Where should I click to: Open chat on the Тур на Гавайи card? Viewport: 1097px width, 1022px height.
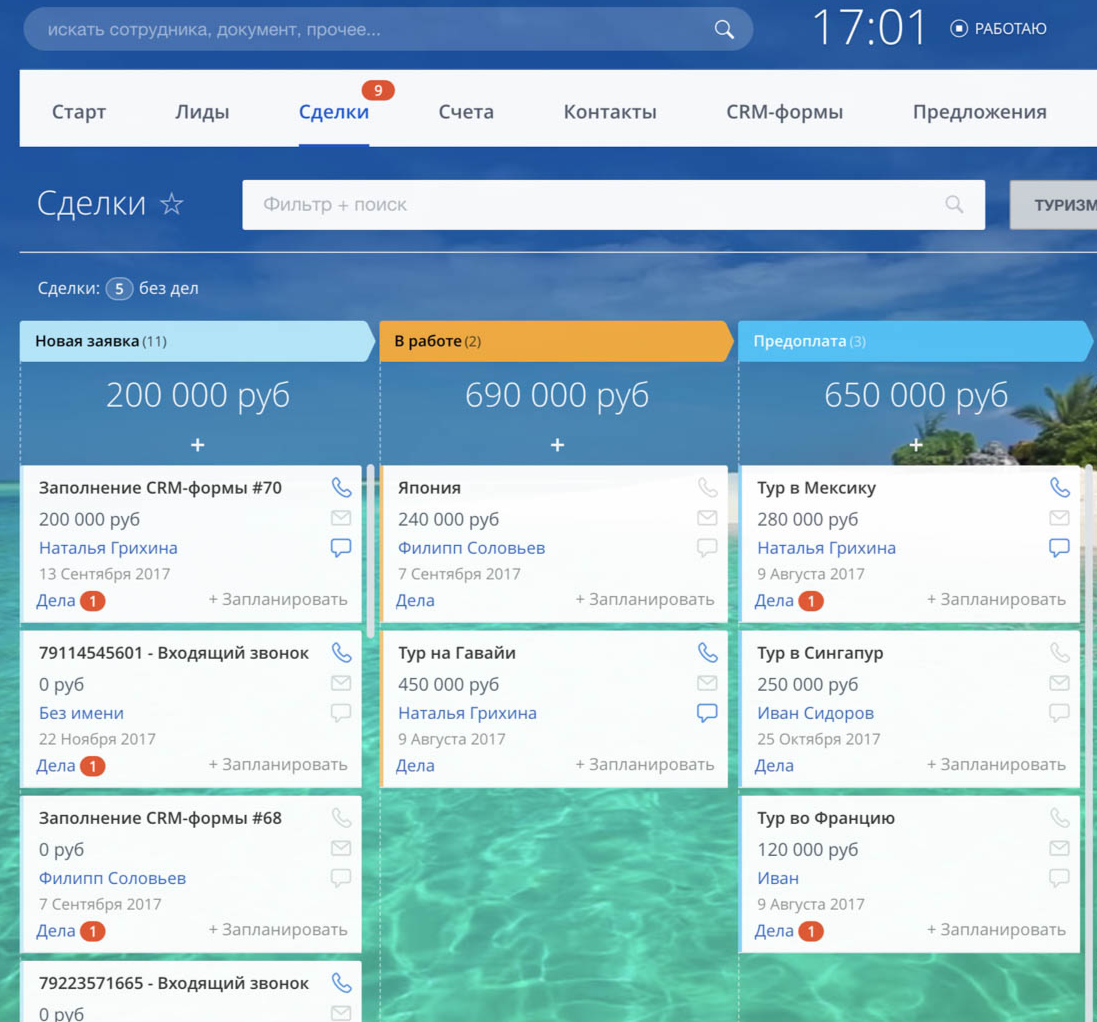click(x=707, y=713)
